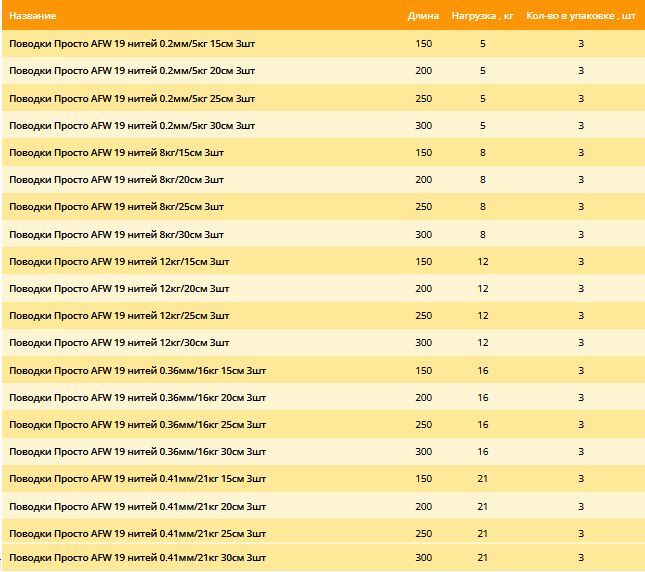Click length 200 in 12кг/20см row
The height and width of the screenshot is (572, 645).
(x=423, y=289)
